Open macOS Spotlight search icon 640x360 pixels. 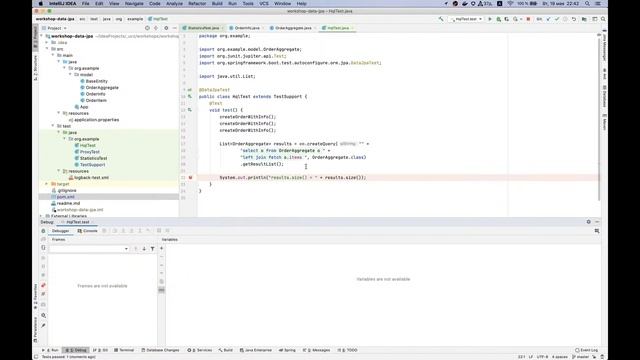[587, 4]
